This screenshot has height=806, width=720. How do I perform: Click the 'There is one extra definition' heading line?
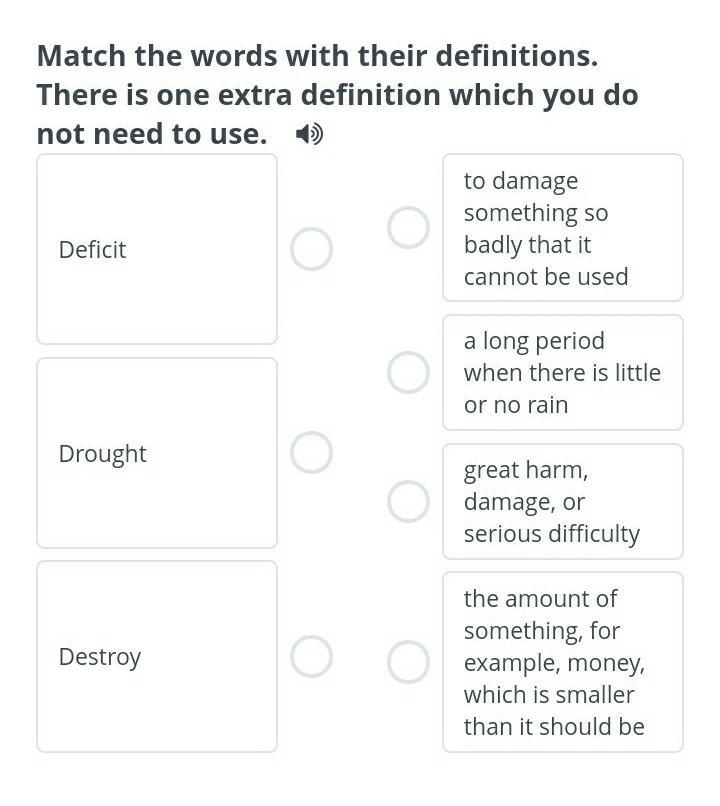click(338, 95)
